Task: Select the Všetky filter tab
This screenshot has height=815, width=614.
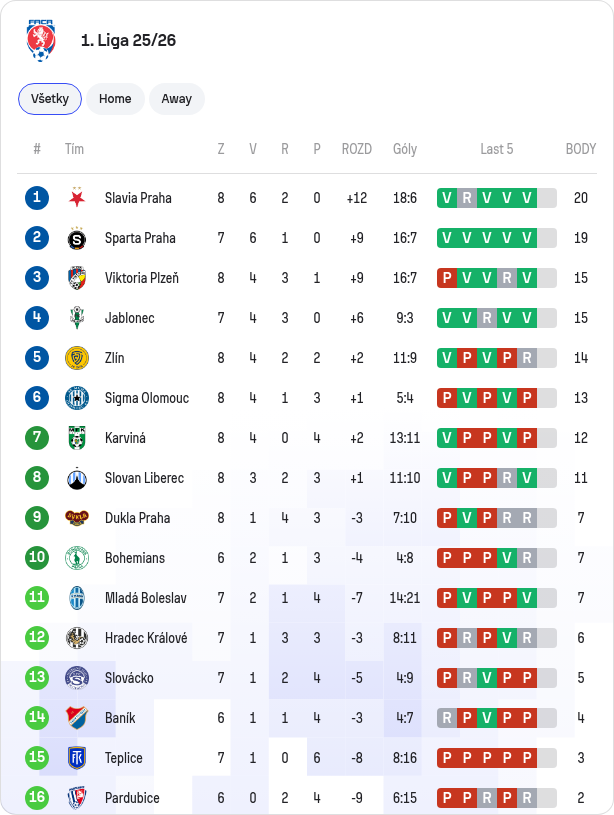Action: (50, 99)
